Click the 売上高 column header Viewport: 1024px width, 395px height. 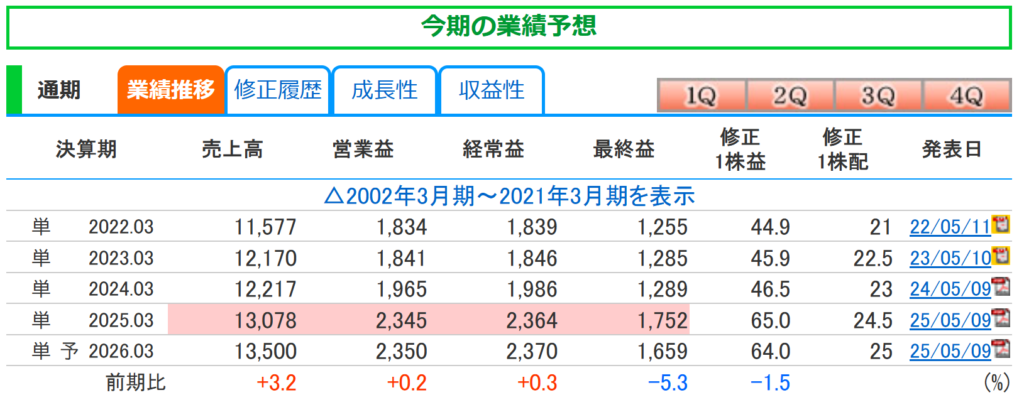click(x=232, y=150)
